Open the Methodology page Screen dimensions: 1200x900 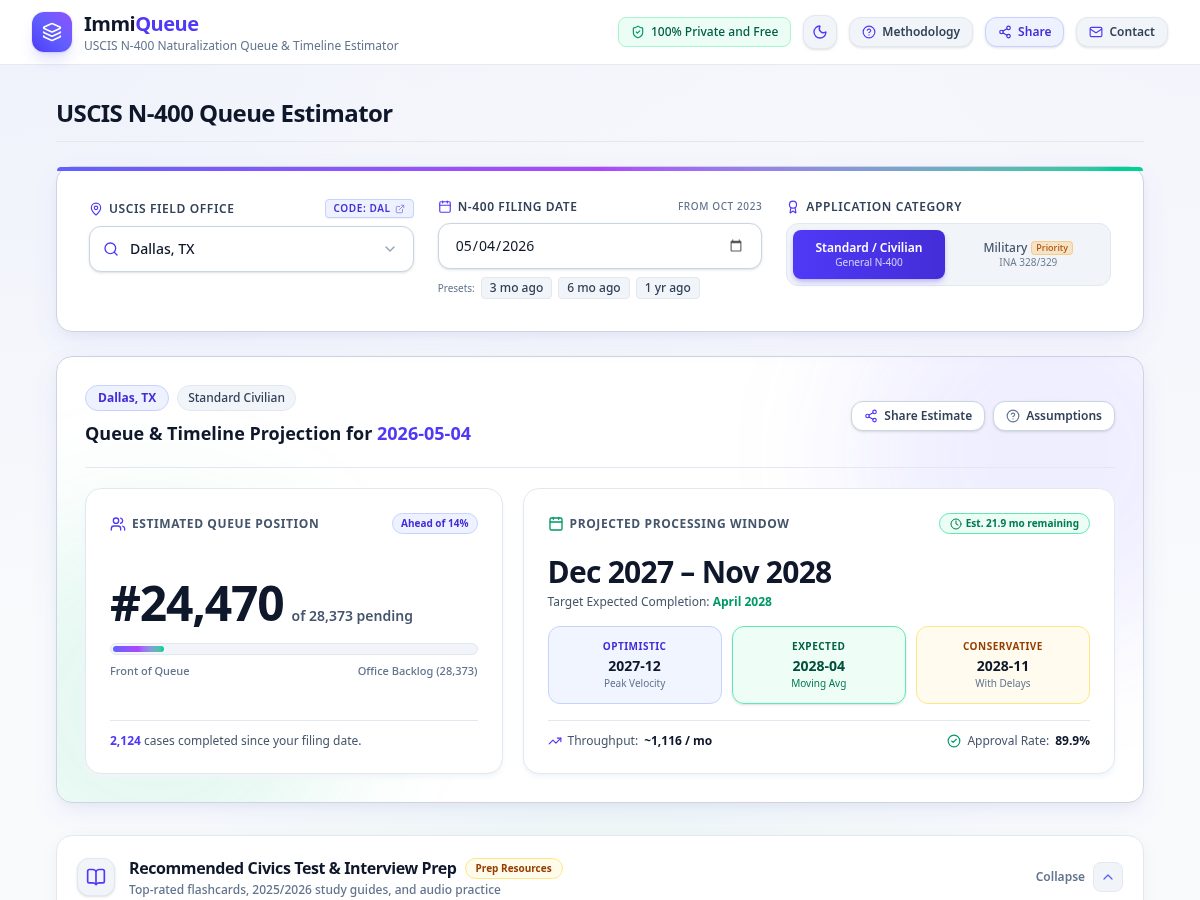[911, 32]
